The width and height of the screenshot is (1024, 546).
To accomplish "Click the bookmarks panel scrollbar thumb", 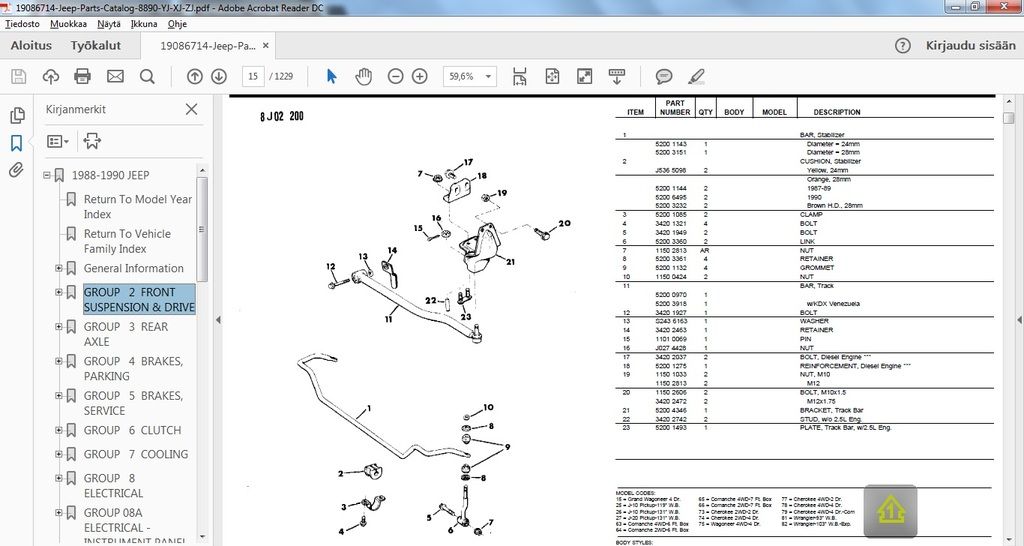I will [x=202, y=230].
